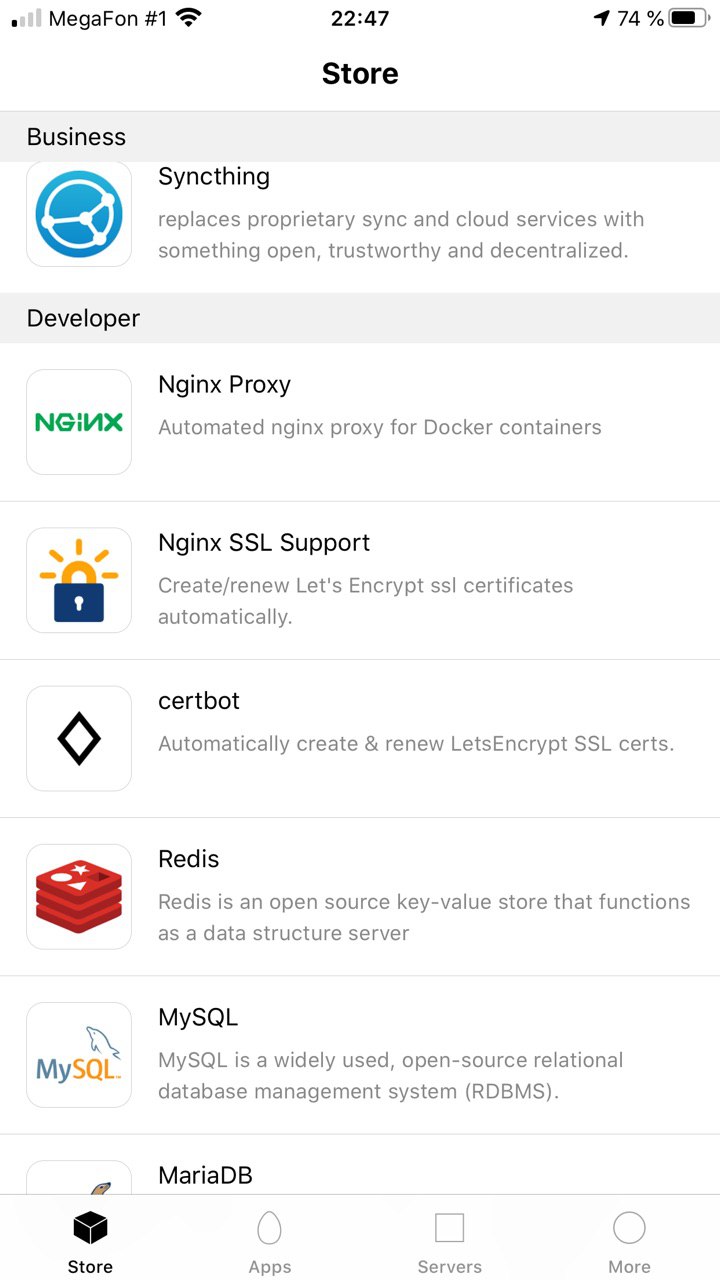Open the Redis description text
The height and width of the screenshot is (1280, 720).
pos(424,917)
